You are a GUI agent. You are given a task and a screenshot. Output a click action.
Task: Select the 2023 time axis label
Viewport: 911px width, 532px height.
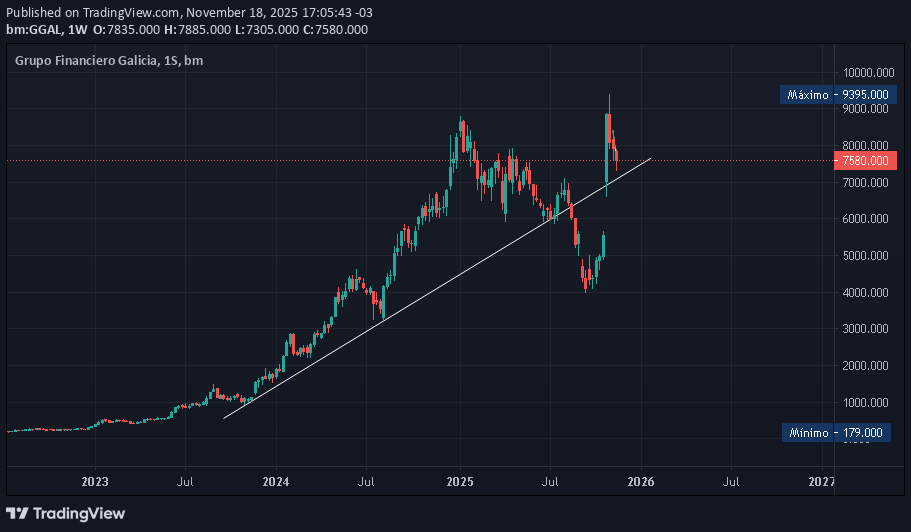coord(95,481)
